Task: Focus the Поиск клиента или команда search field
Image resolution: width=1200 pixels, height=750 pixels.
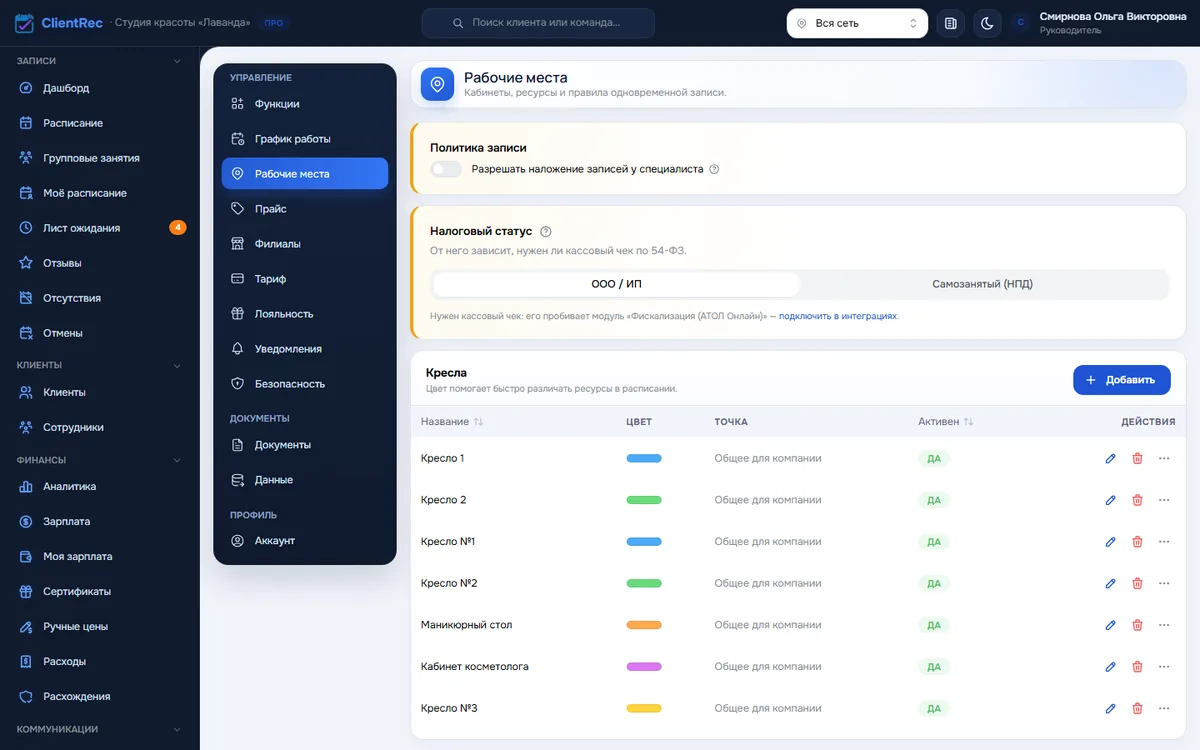Action: click(x=538, y=23)
